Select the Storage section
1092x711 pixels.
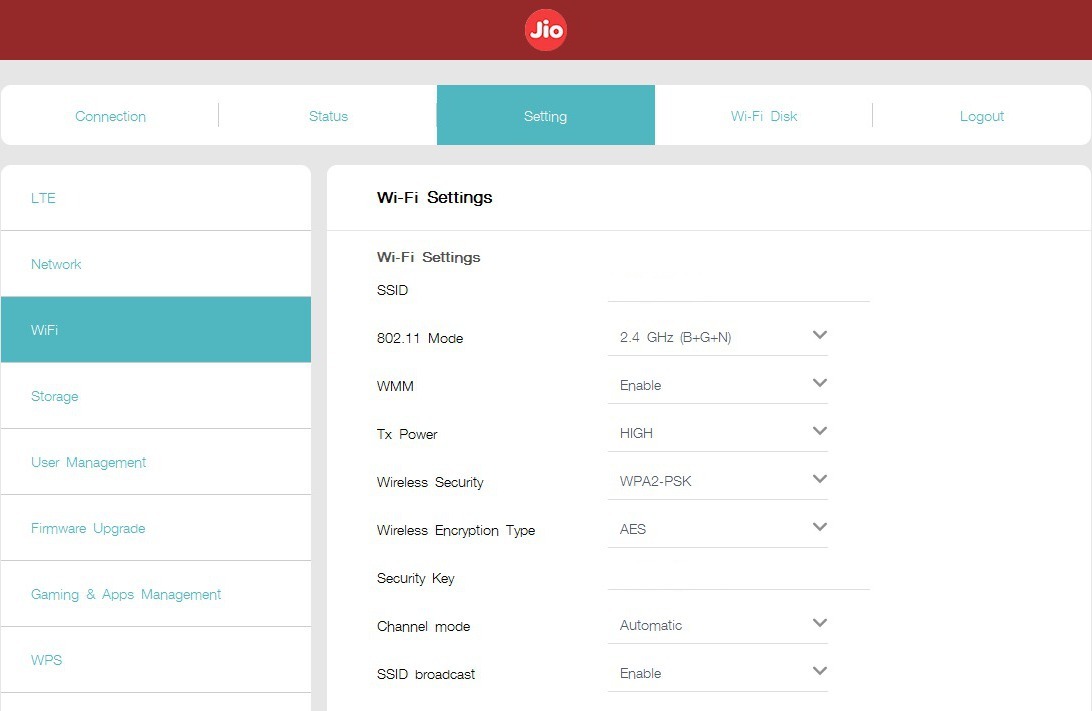point(54,396)
